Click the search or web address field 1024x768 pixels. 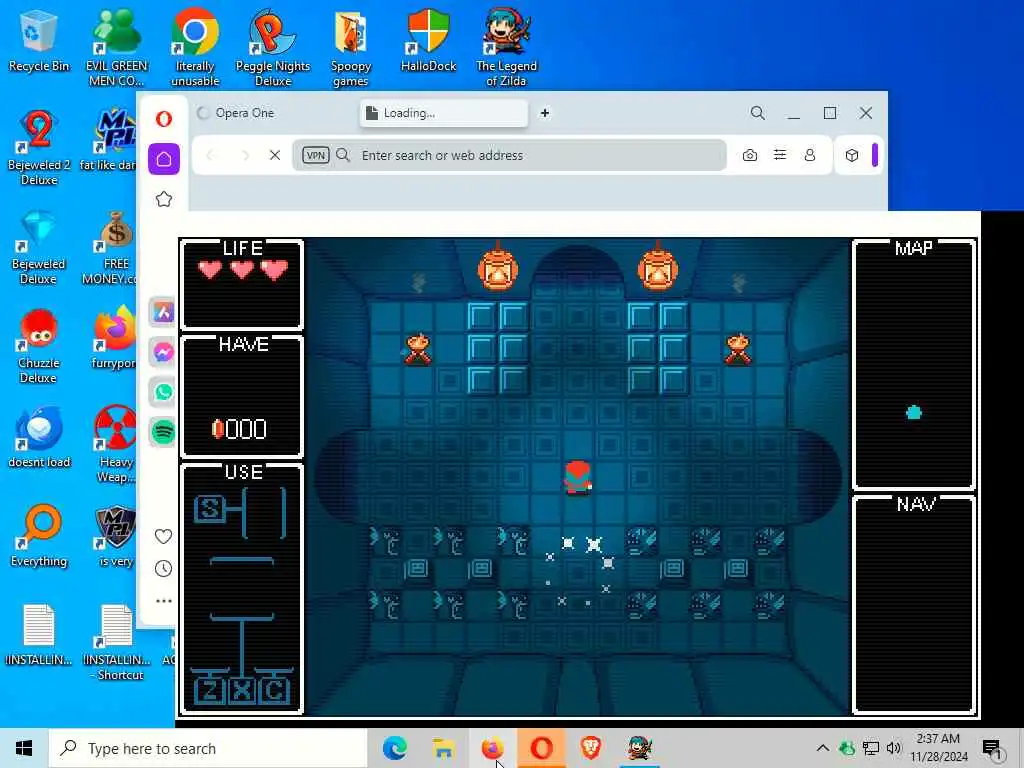coord(509,155)
